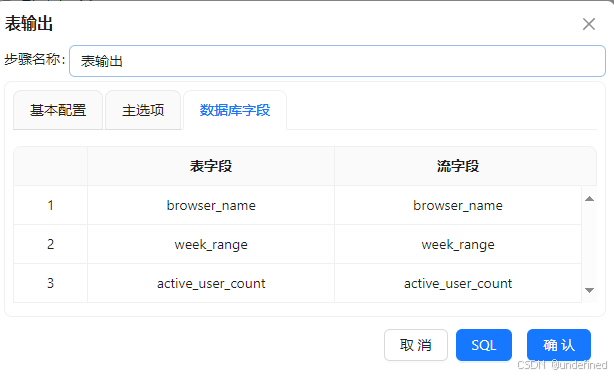614x376 pixels.
Task: Click row number 3 cell
Action: point(51,283)
